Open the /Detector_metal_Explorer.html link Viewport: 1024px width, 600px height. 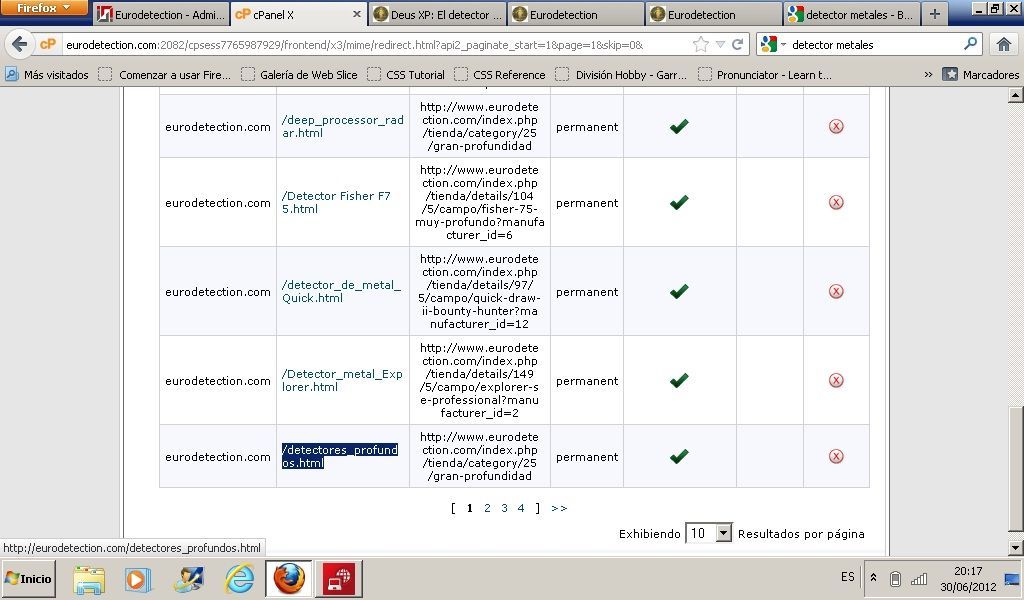(x=342, y=380)
